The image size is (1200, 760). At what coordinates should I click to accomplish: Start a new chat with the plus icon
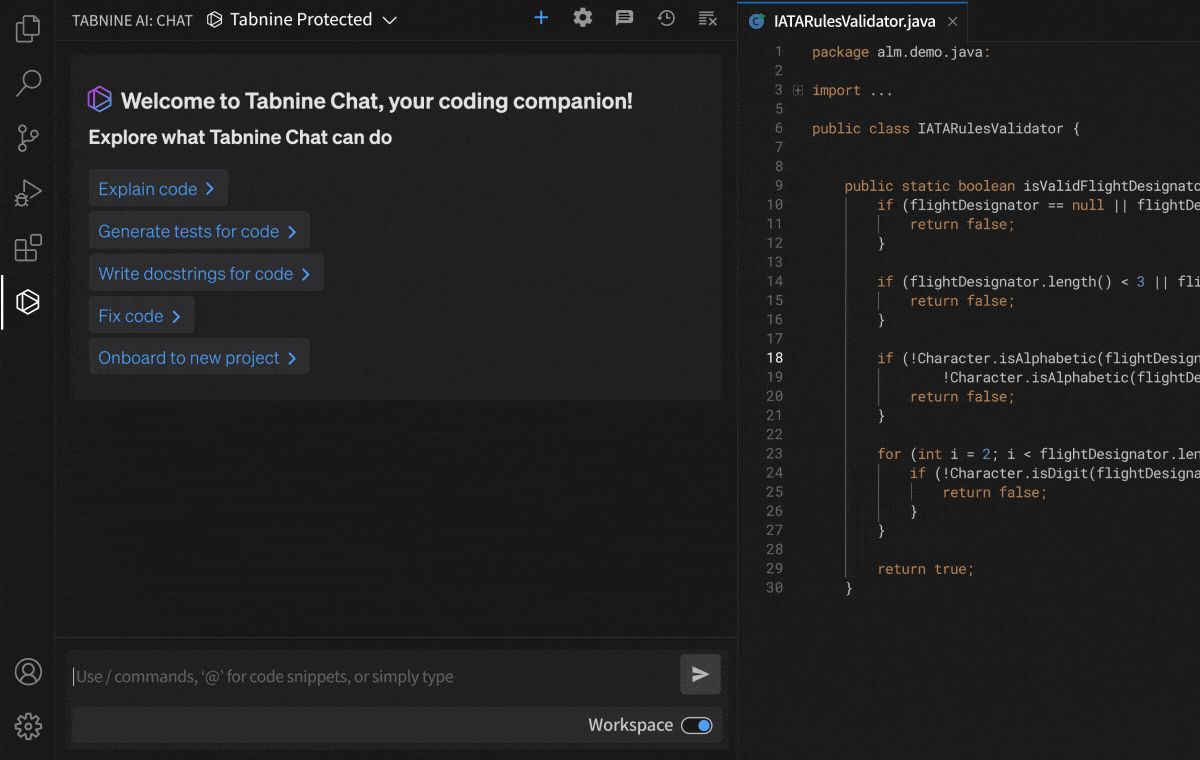coord(541,18)
